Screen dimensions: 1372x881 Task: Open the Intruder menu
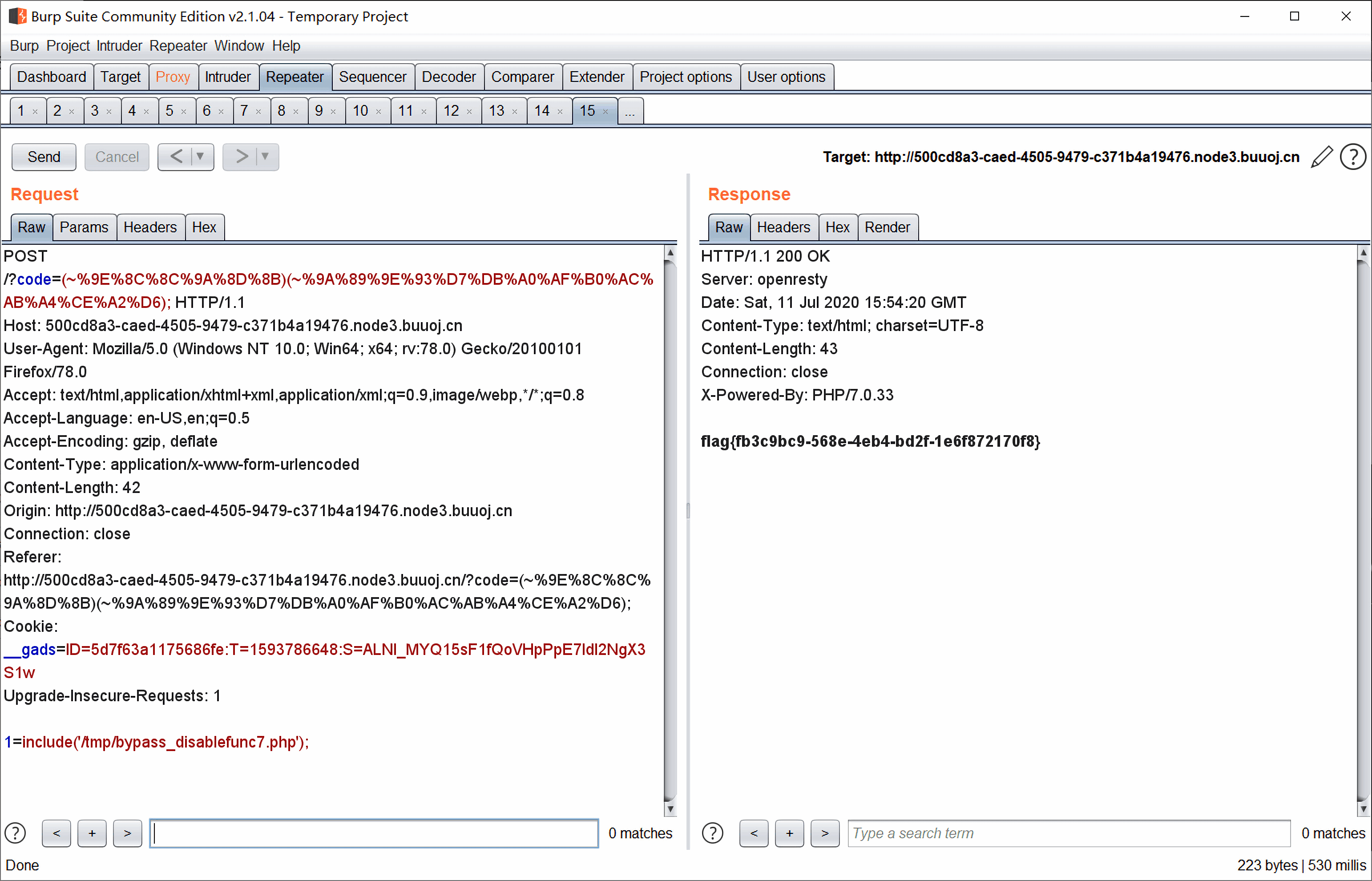[x=119, y=46]
